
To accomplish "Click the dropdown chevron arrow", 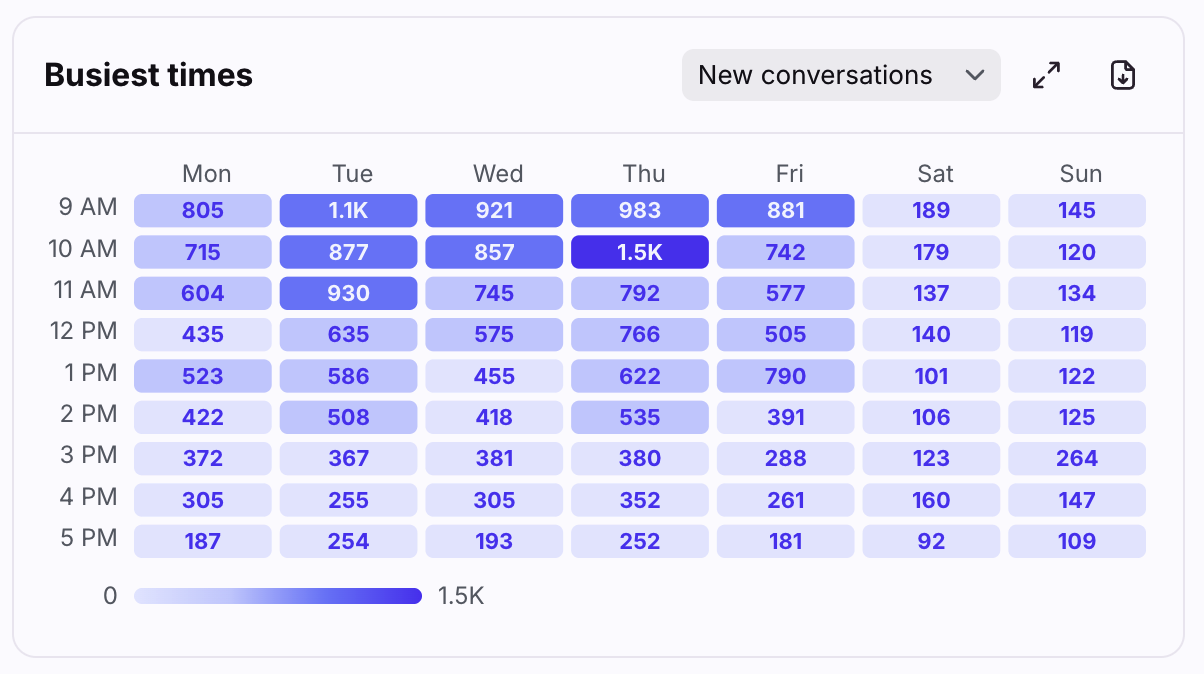I will pos(974,75).
